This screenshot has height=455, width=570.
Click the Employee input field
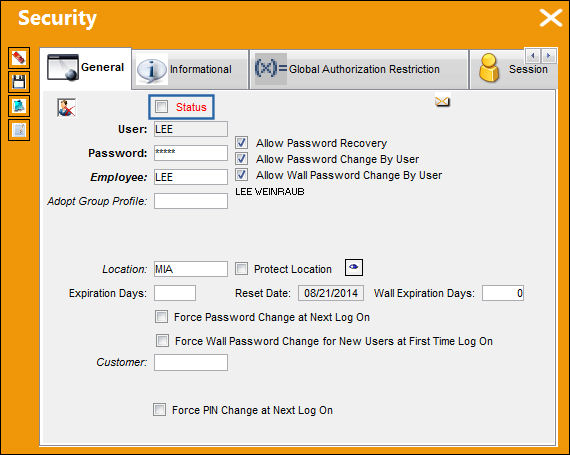(191, 177)
